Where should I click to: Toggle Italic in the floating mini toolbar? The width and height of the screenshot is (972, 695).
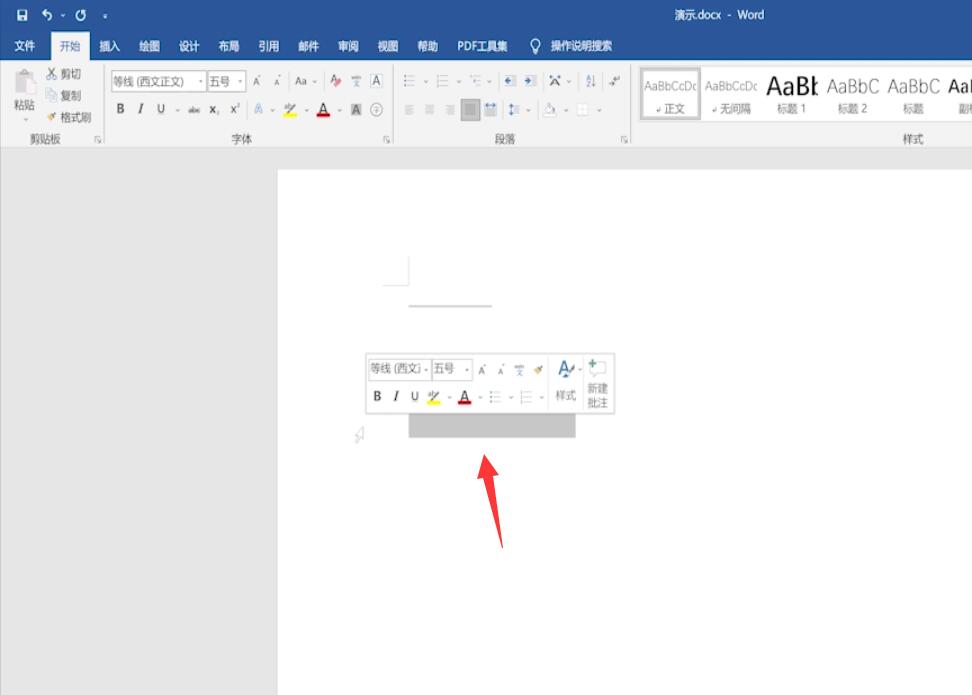point(395,396)
